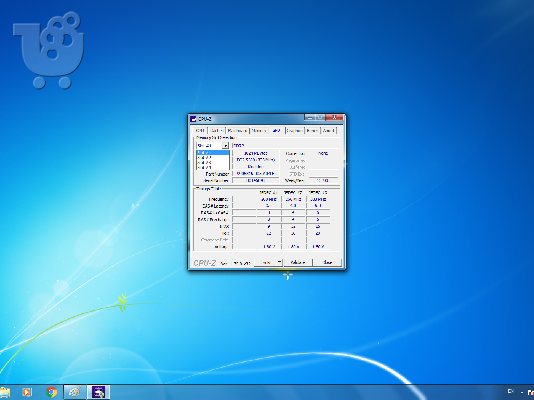Switch to Paint in the taskbar
The width and height of the screenshot is (534, 400).
75,392
